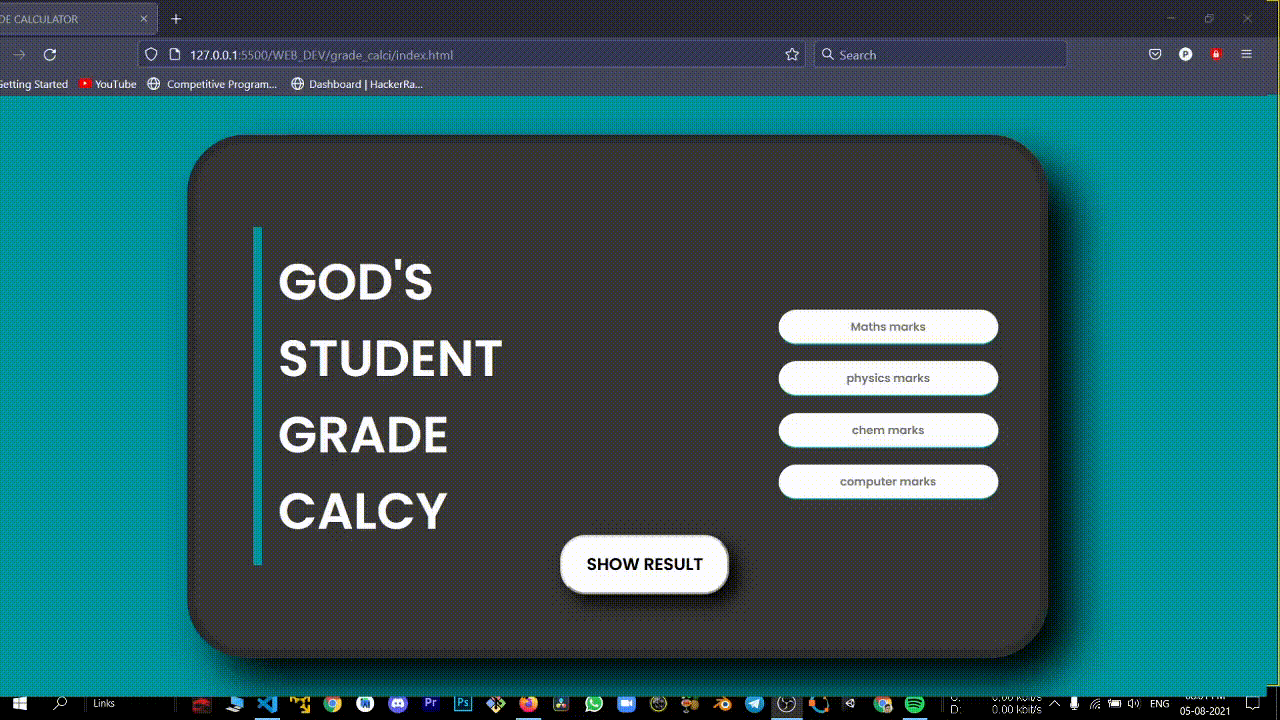Click the SHOW RESULT button
Image resolution: width=1280 pixels, height=720 pixels.
(x=644, y=564)
